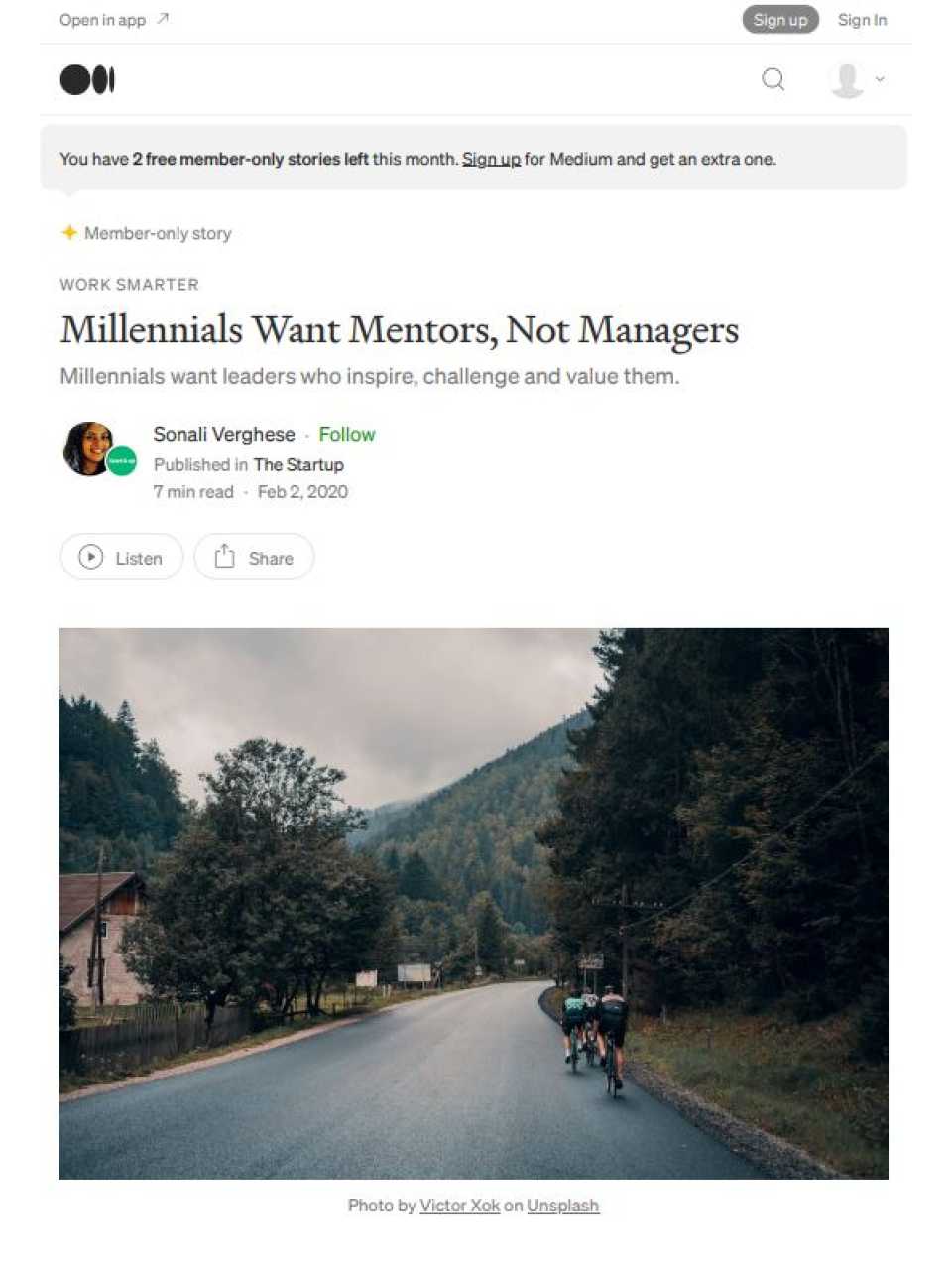Viewport: 952px width, 1270px height.
Task: Click the profile avatar icon
Action: (848, 79)
